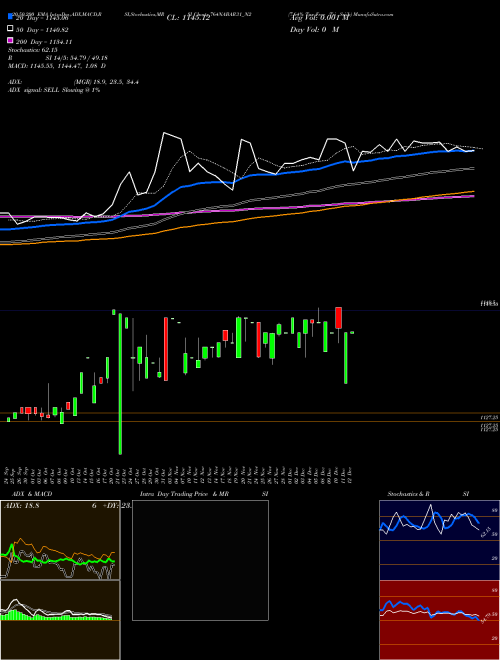The height and width of the screenshot is (660, 500).
Task: Click the 'Intra Day Trading Price & MR' title
Action: [x=184, y=494]
